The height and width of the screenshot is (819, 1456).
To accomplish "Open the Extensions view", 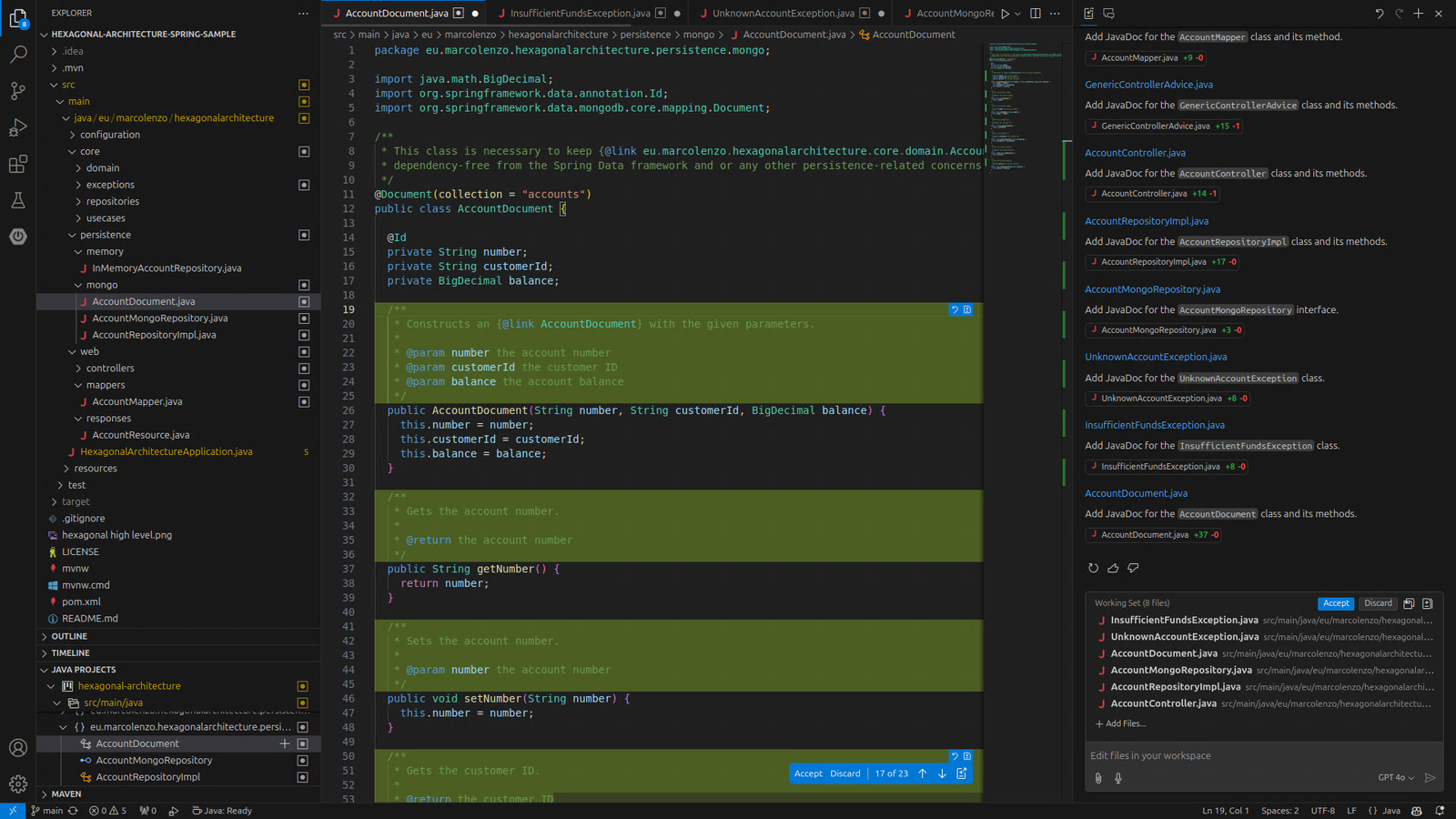I will pyautogui.click(x=18, y=164).
